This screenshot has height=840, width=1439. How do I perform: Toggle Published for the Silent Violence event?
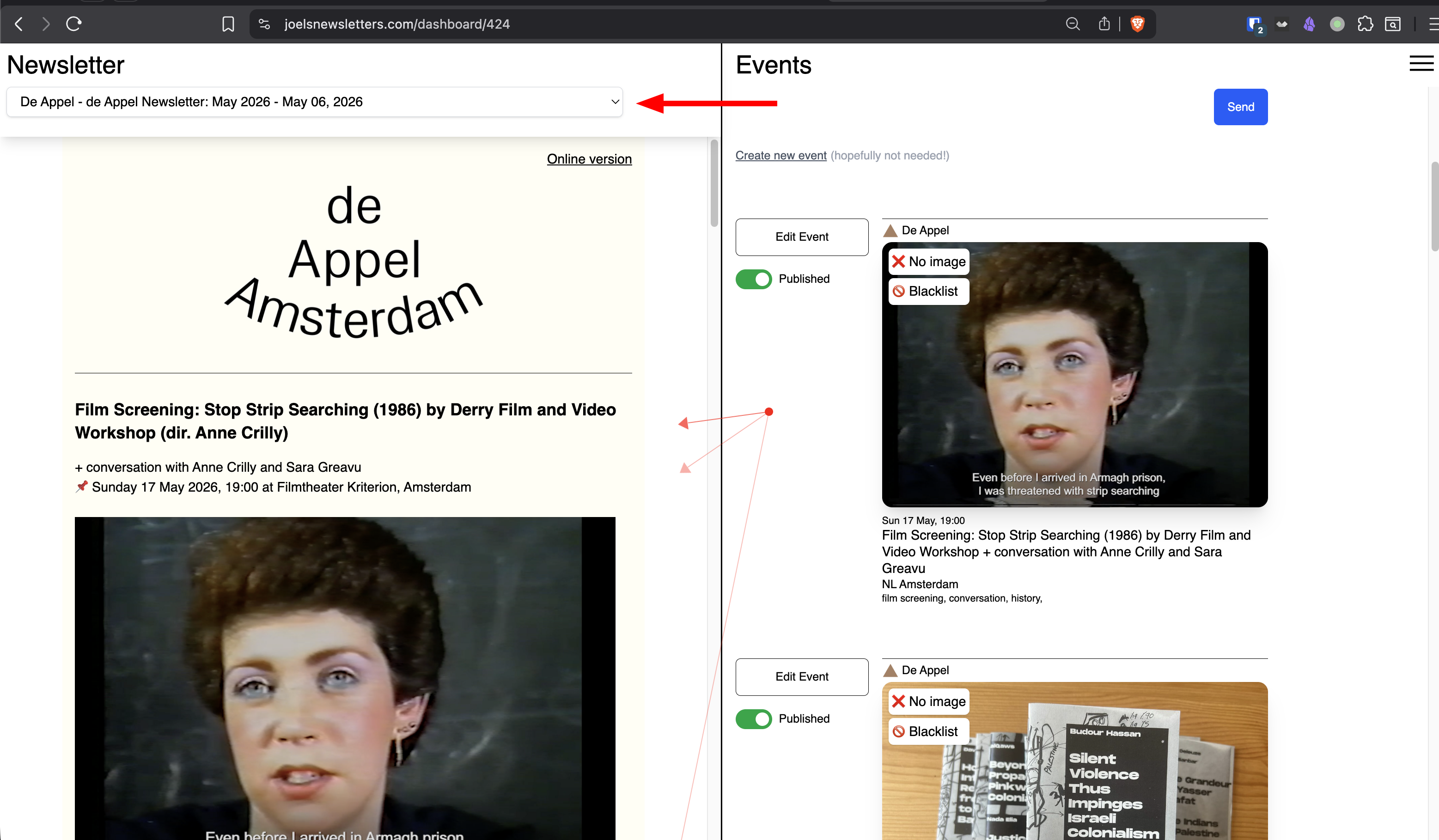tap(754, 719)
